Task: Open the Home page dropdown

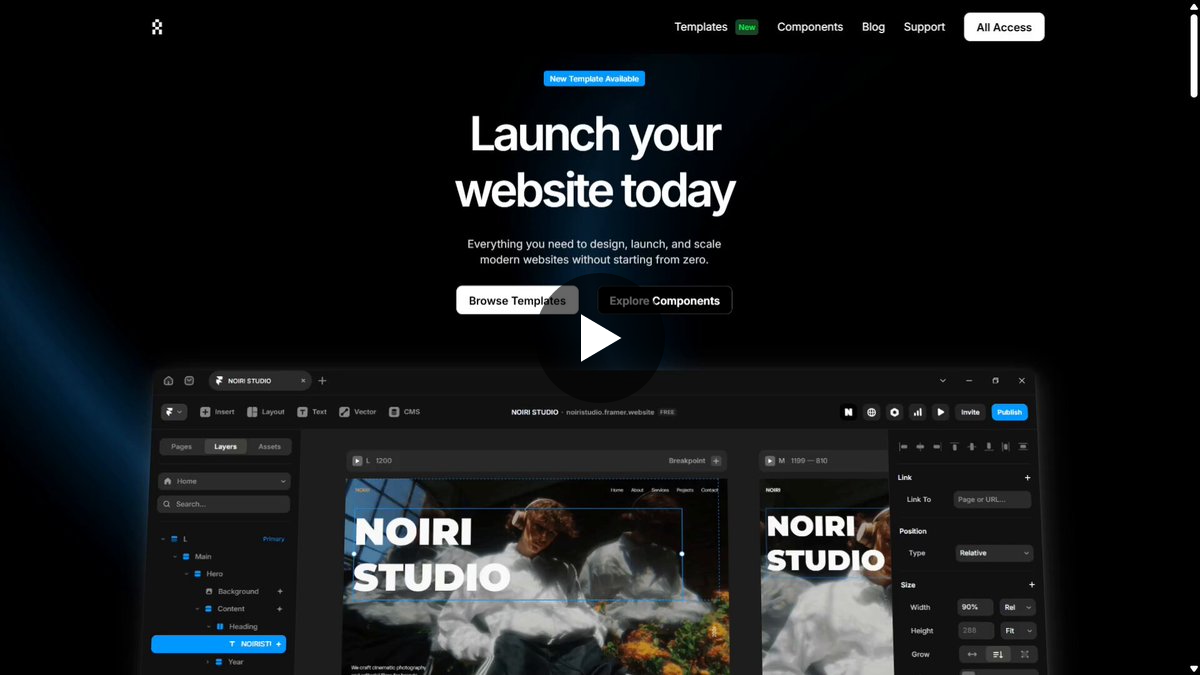Action: click(x=224, y=481)
